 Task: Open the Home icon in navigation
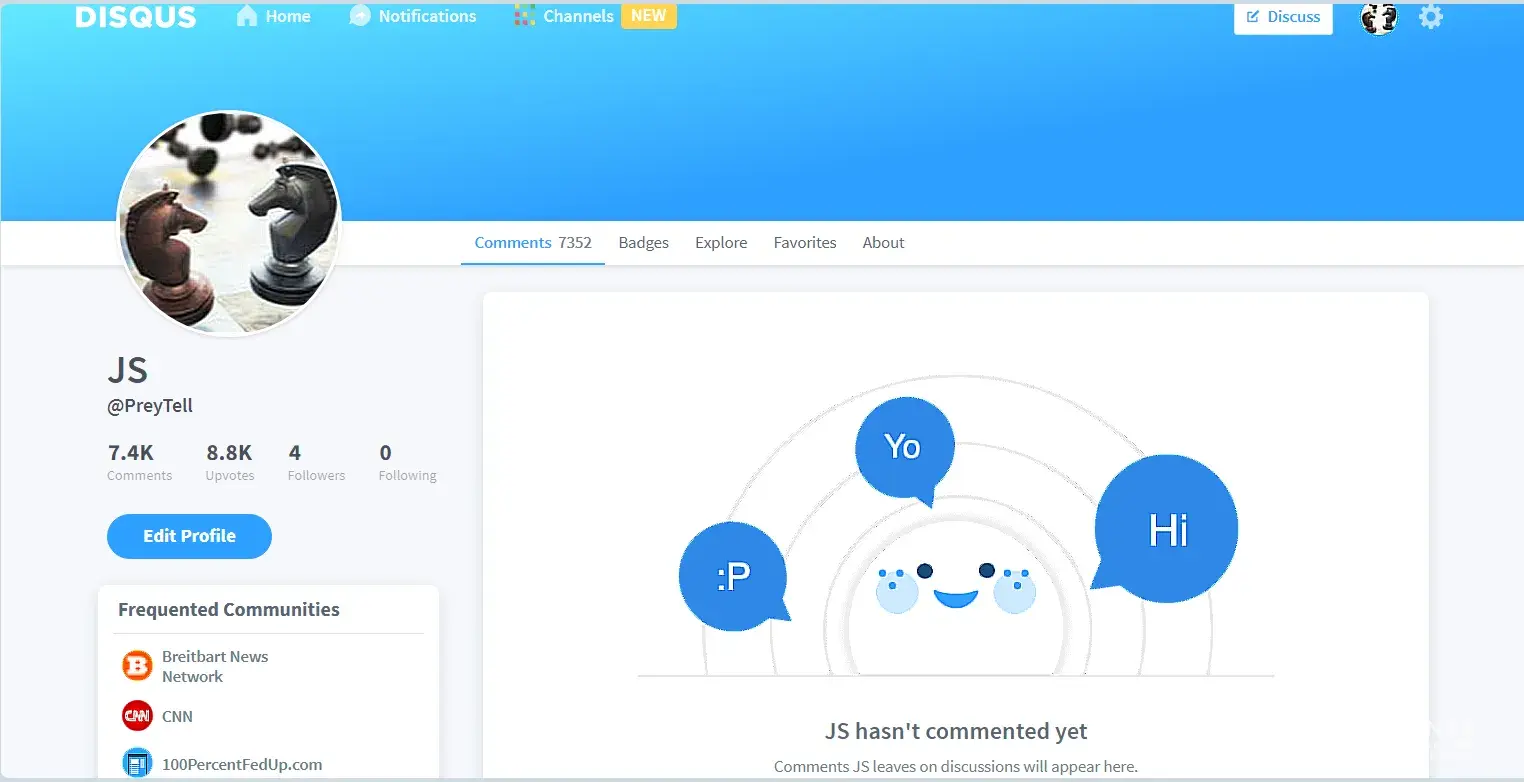246,16
